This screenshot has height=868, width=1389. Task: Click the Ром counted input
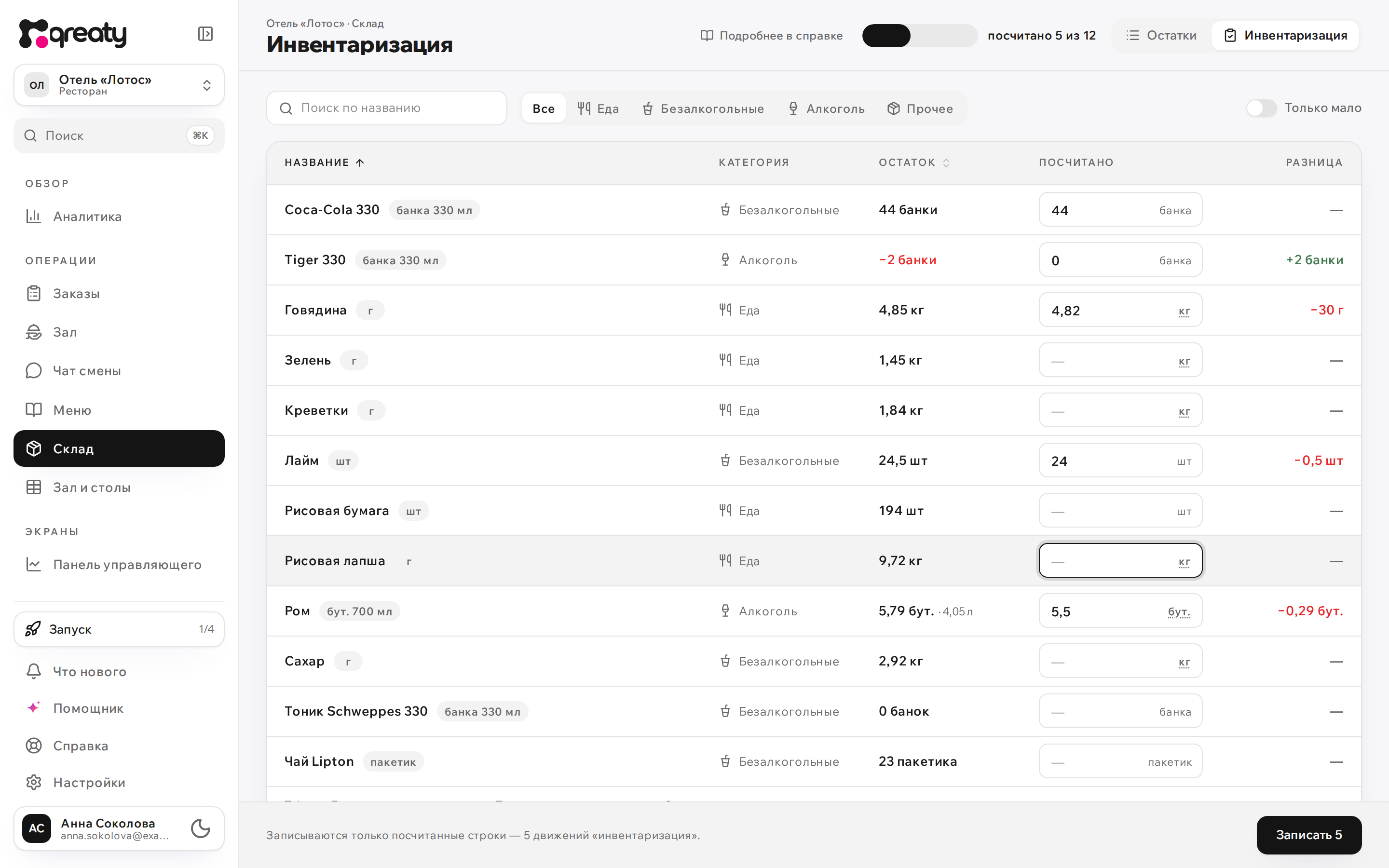(x=1120, y=611)
